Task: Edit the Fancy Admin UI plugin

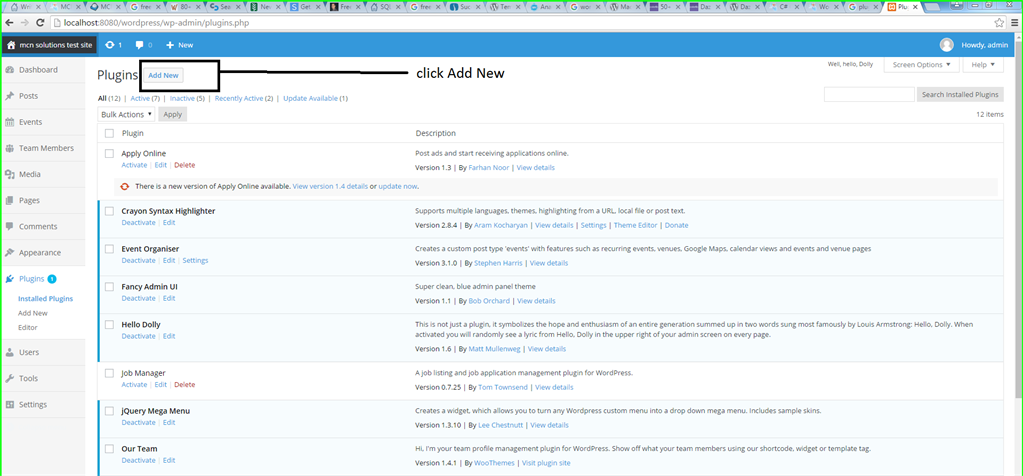Action: [169, 298]
